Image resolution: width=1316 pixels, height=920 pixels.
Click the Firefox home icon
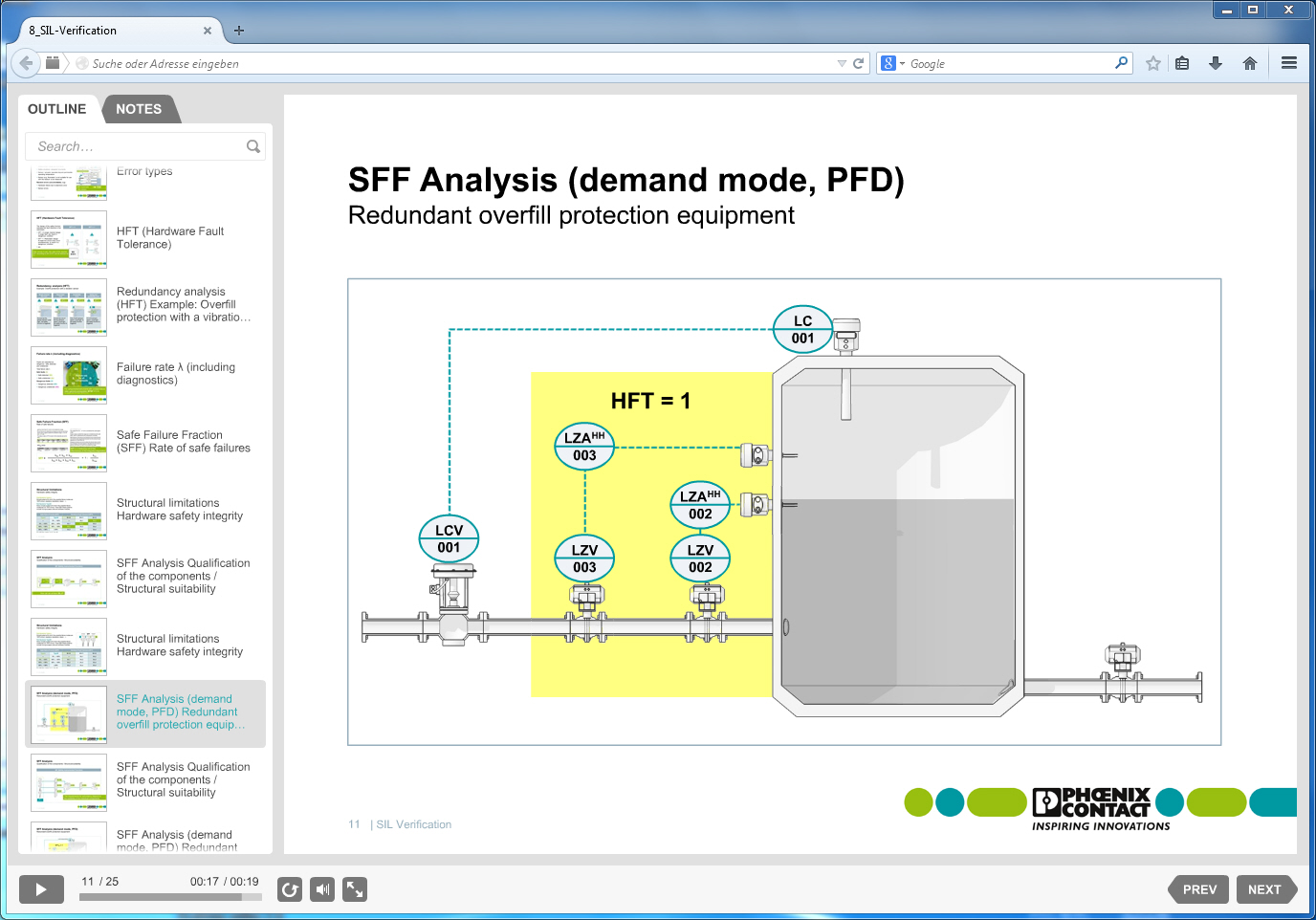pyautogui.click(x=1249, y=63)
